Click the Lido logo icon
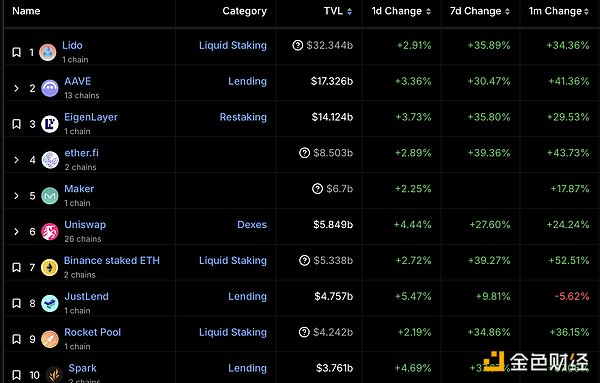This screenshot has width=600, height=383. (48, 52)
